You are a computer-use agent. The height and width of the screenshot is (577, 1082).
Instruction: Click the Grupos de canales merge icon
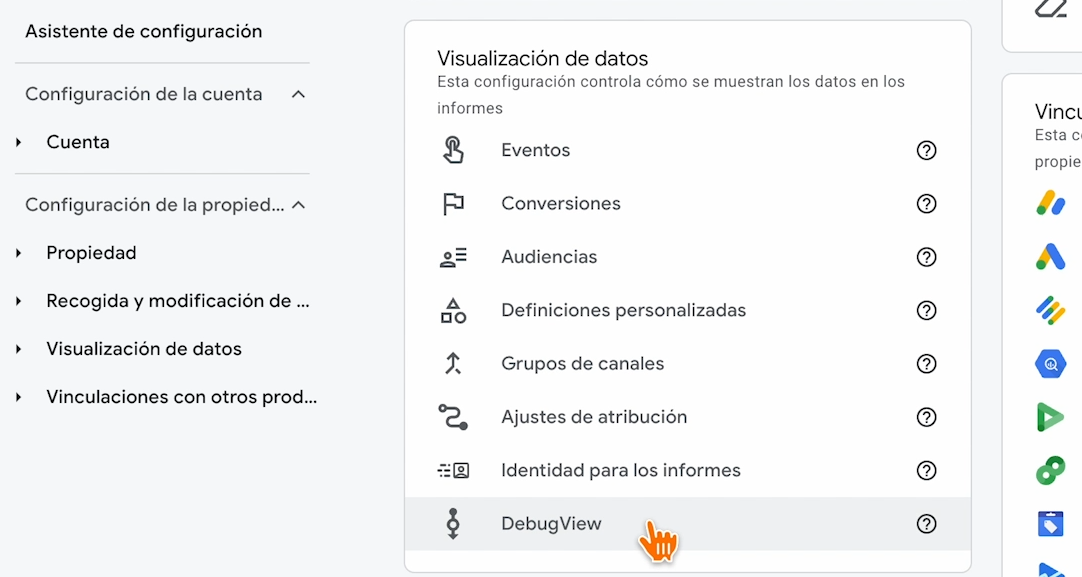[x=453, y=364]
